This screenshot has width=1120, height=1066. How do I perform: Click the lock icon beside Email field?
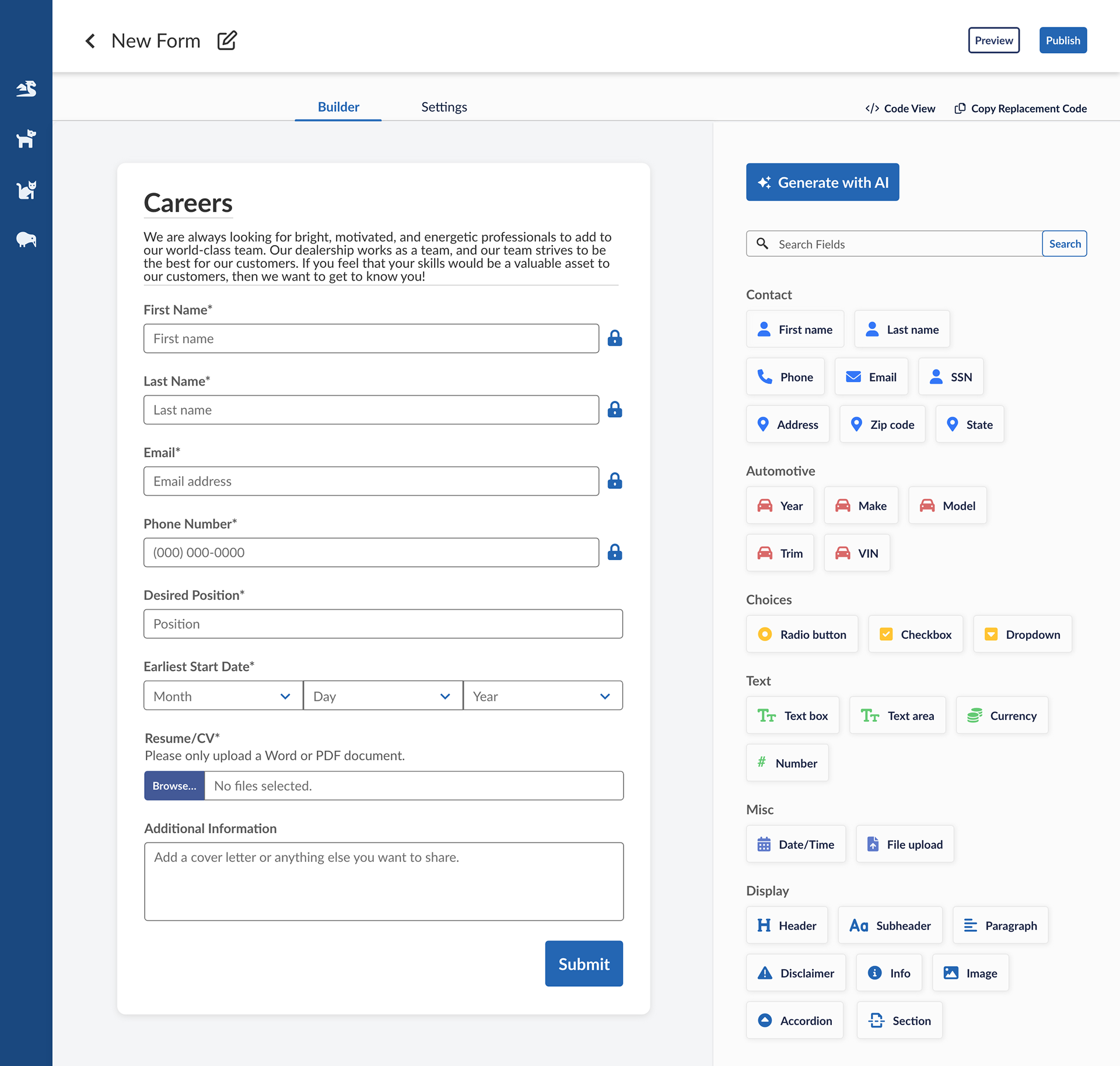click(x=615, y=481)
